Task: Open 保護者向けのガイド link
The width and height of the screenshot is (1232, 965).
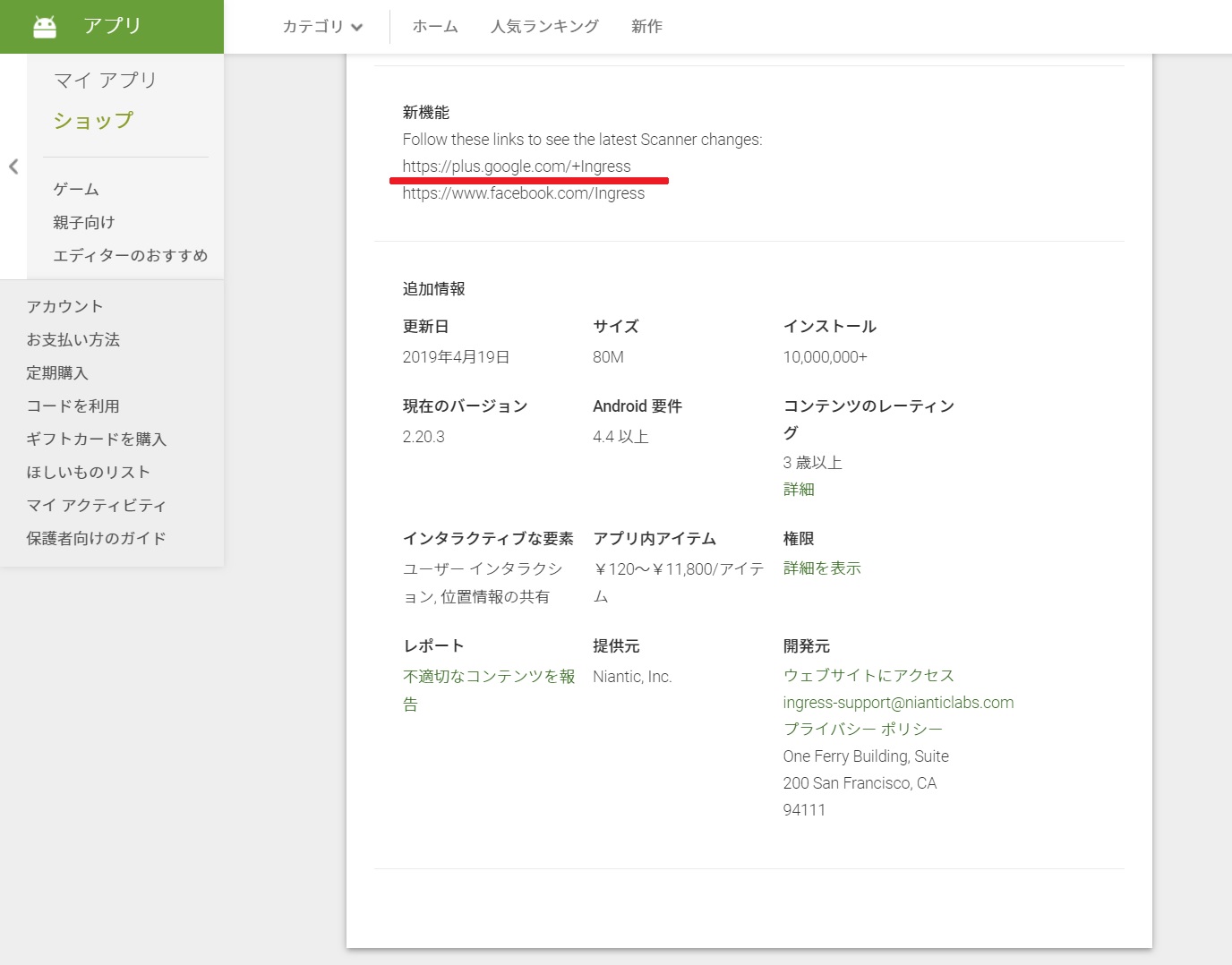Action: [x=97, y=538]
